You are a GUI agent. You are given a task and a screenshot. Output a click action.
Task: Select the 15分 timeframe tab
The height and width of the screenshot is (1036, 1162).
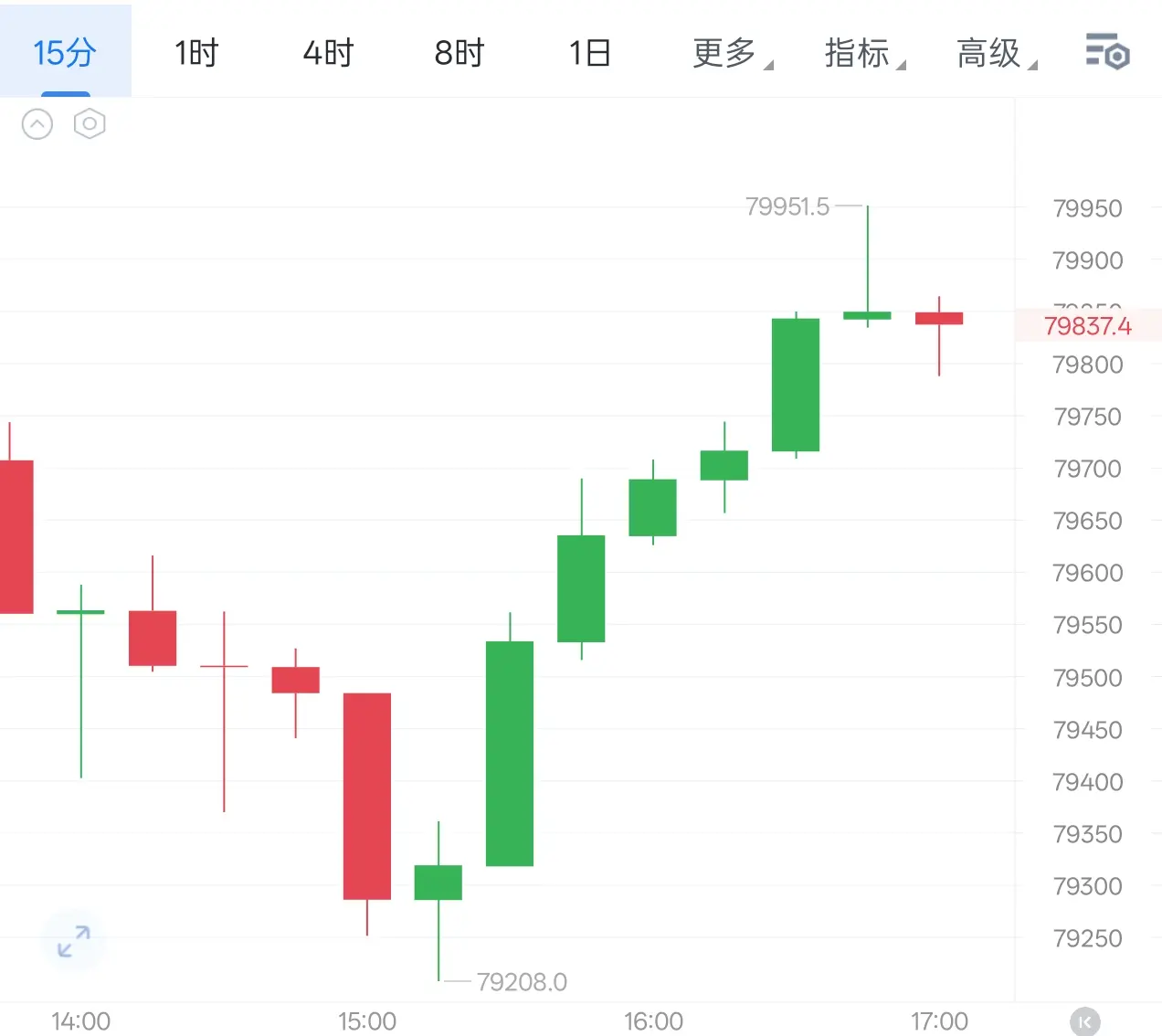[x=65, y=52]
